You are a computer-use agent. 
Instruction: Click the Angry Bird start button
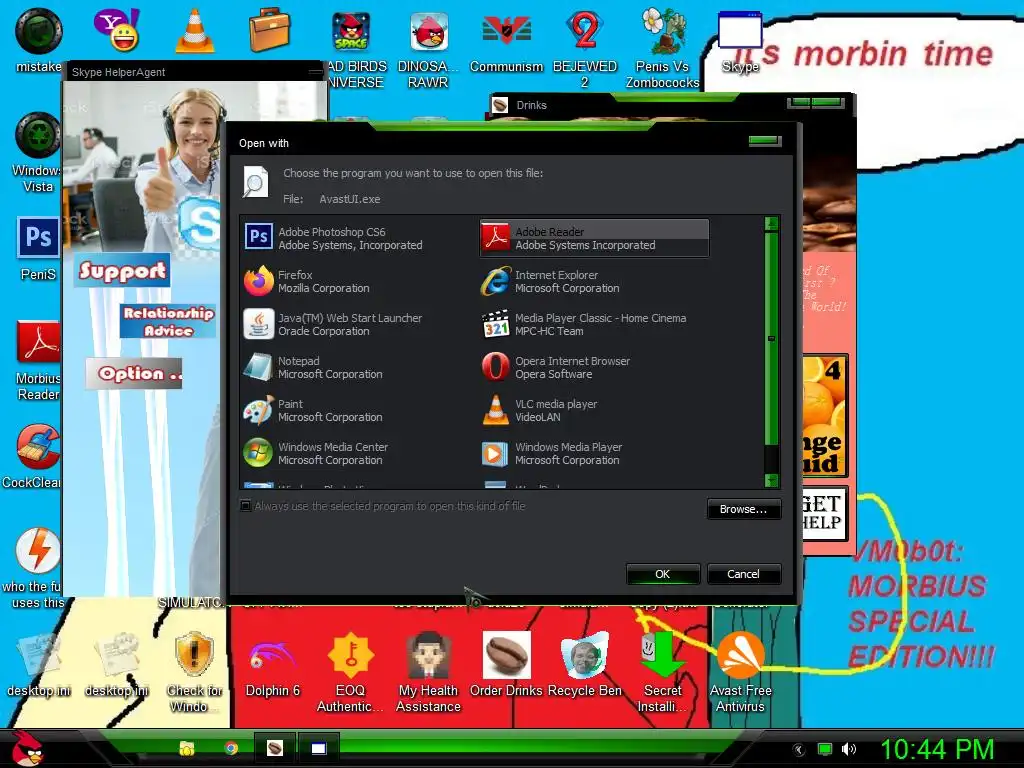pos(27,748)
